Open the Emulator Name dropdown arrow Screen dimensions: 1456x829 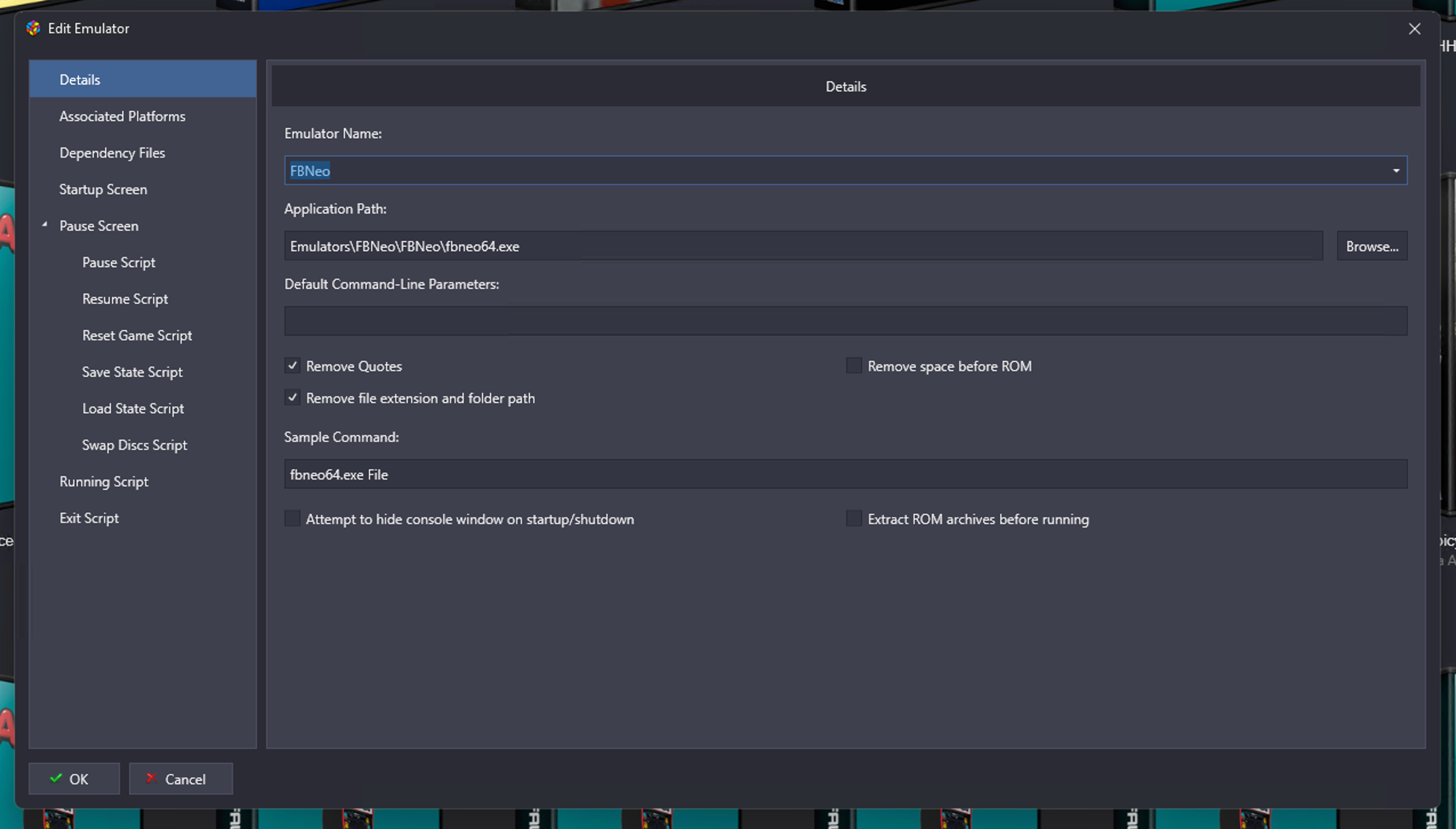click(x=1395, y=171)
